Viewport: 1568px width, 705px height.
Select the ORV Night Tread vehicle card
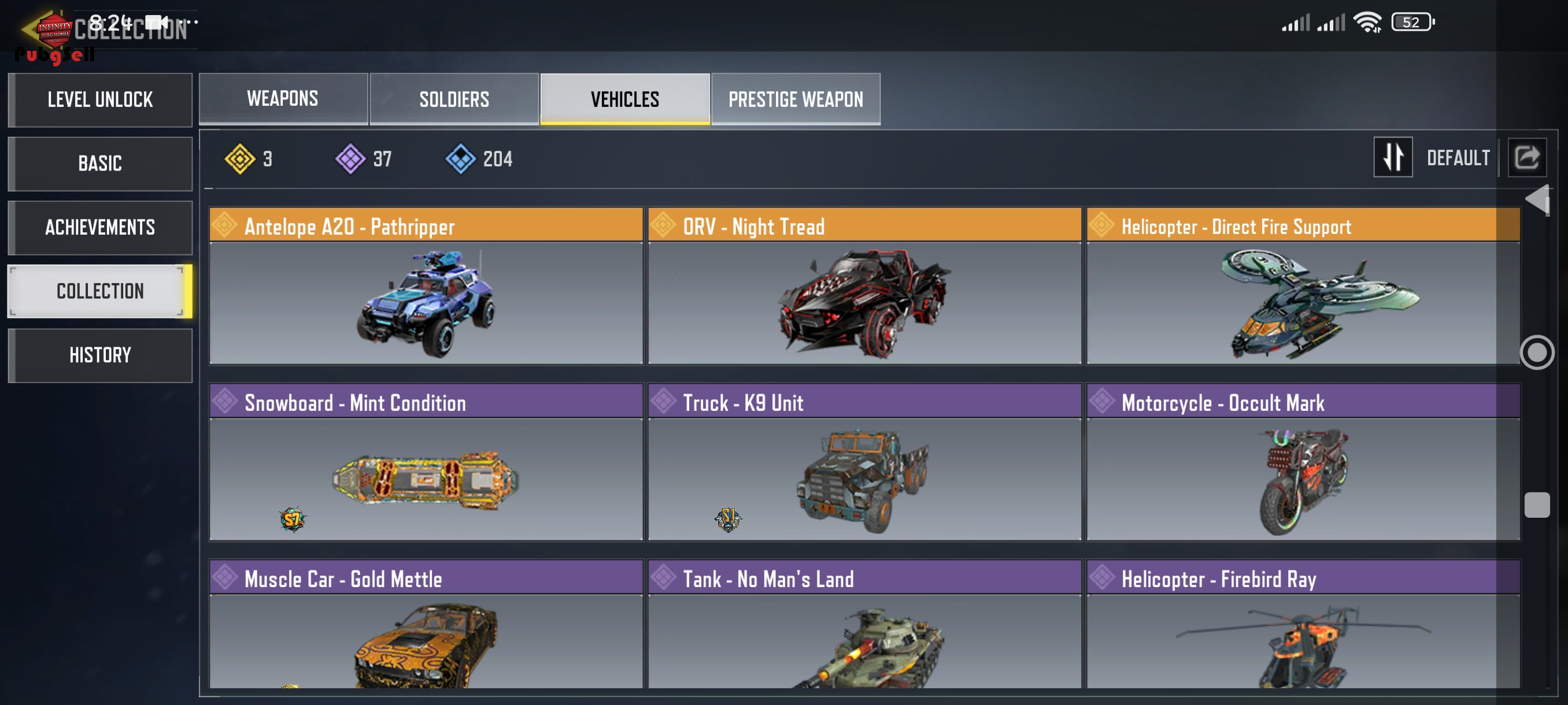[864, 286]
